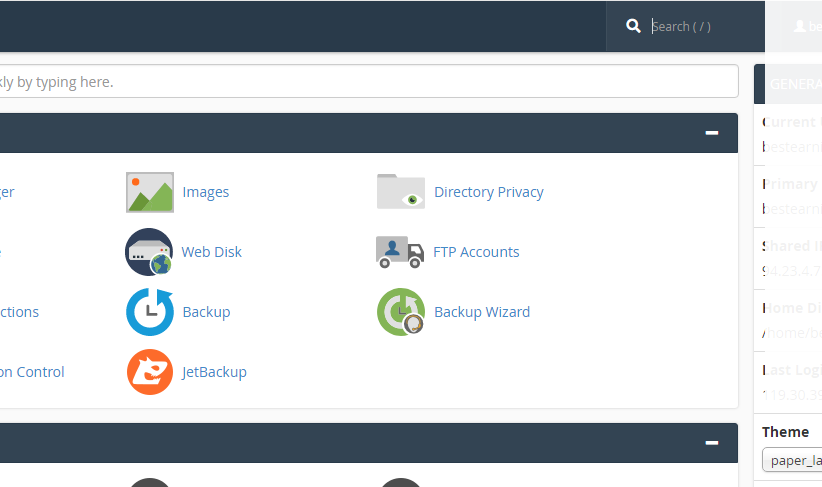Screen dimensions: 822x487
Task: Click the Web Disk drive icon
Action: tap(149, 252)
